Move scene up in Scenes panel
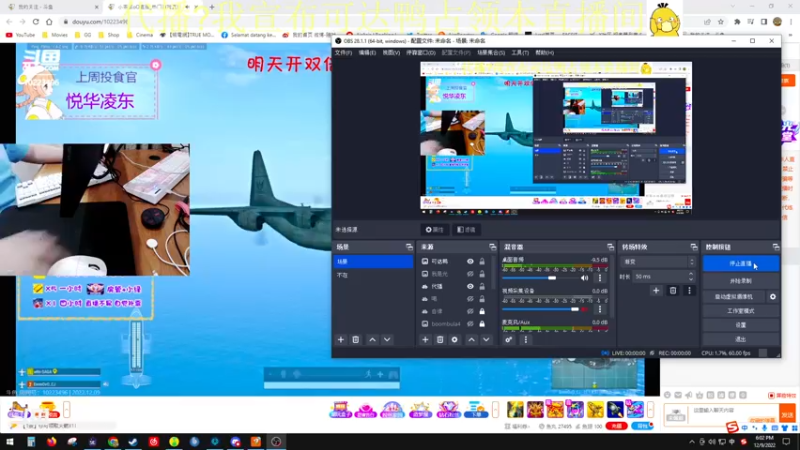This screenshot has height=450, width=800. click(x=372, y=340)
